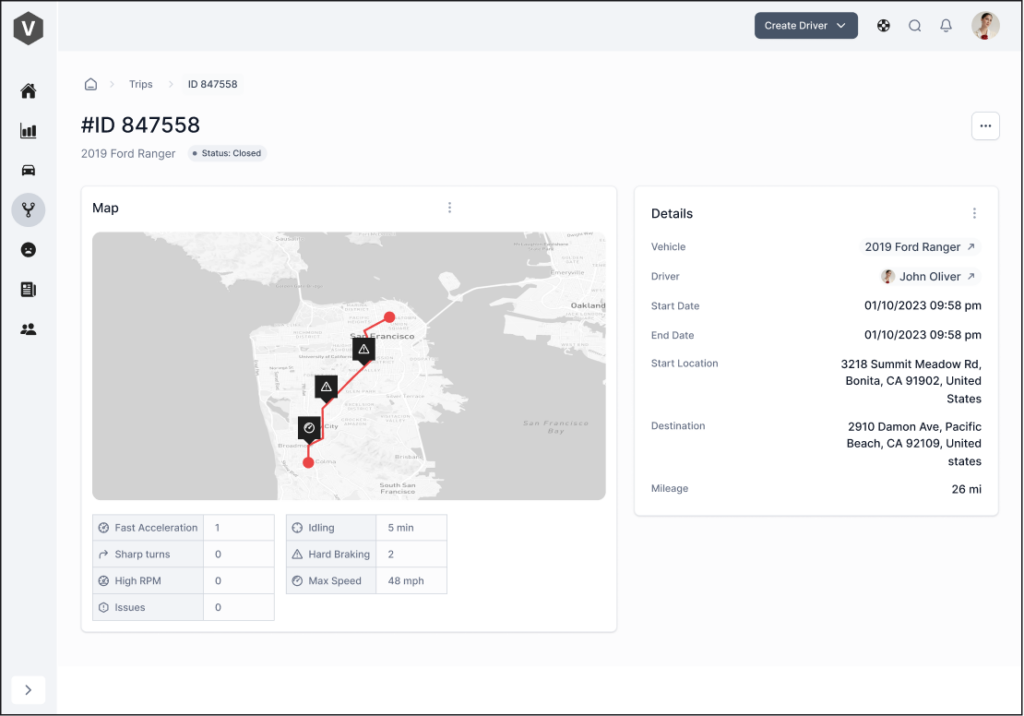The image size is (1024, 716).
Task: Open search with the magnifier icon
Action: (915, 26)
